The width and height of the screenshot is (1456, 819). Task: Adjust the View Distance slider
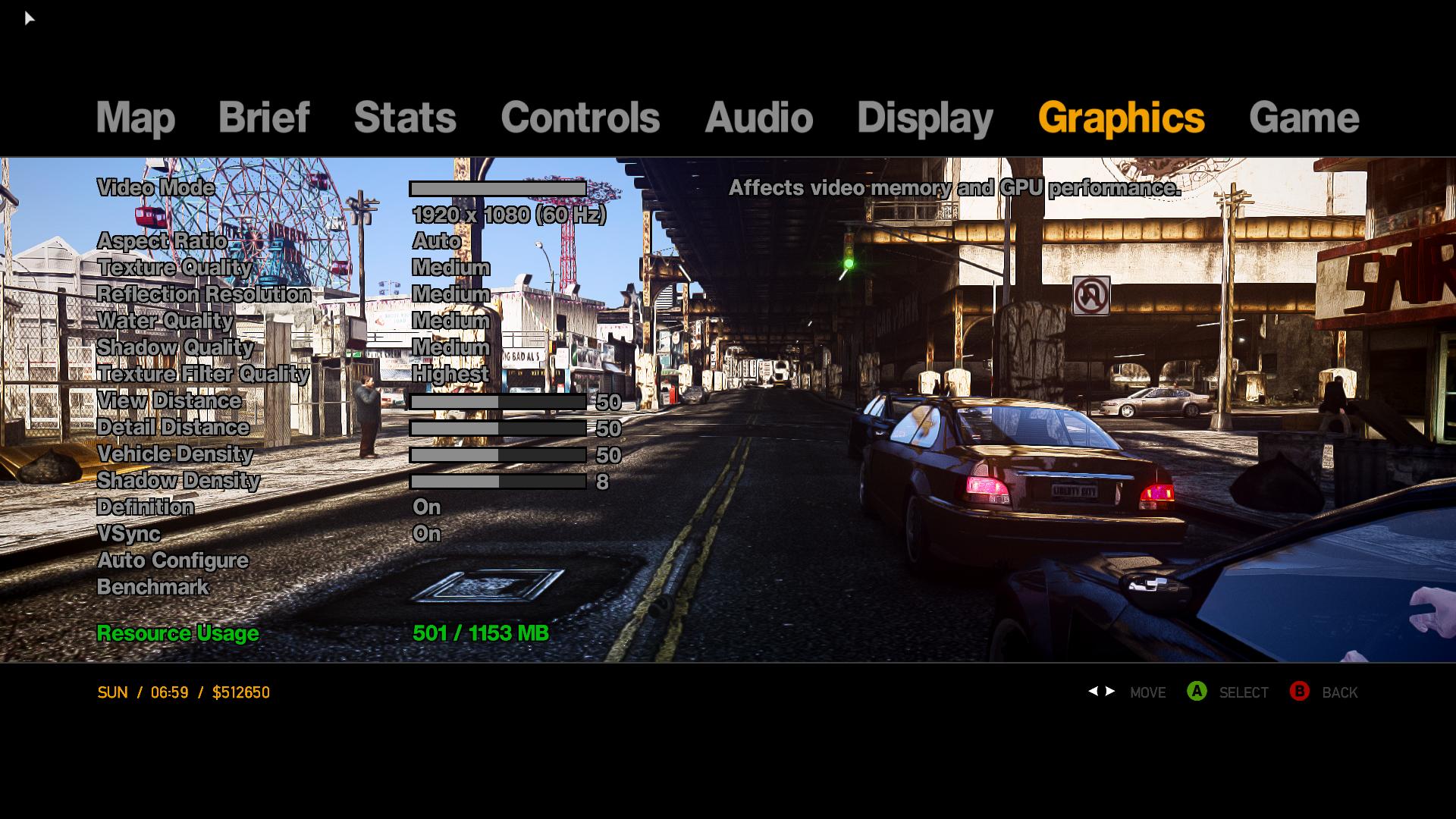pos(497,402)
